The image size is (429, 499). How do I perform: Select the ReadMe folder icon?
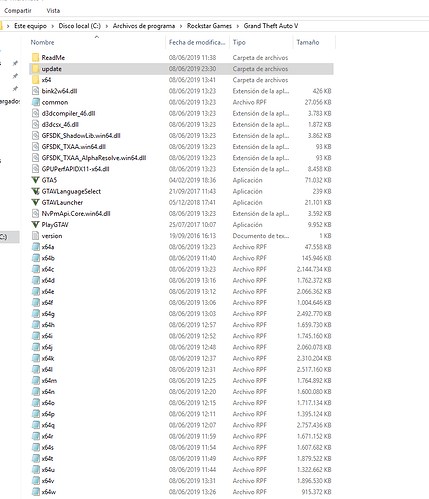[x=36, y=58]
